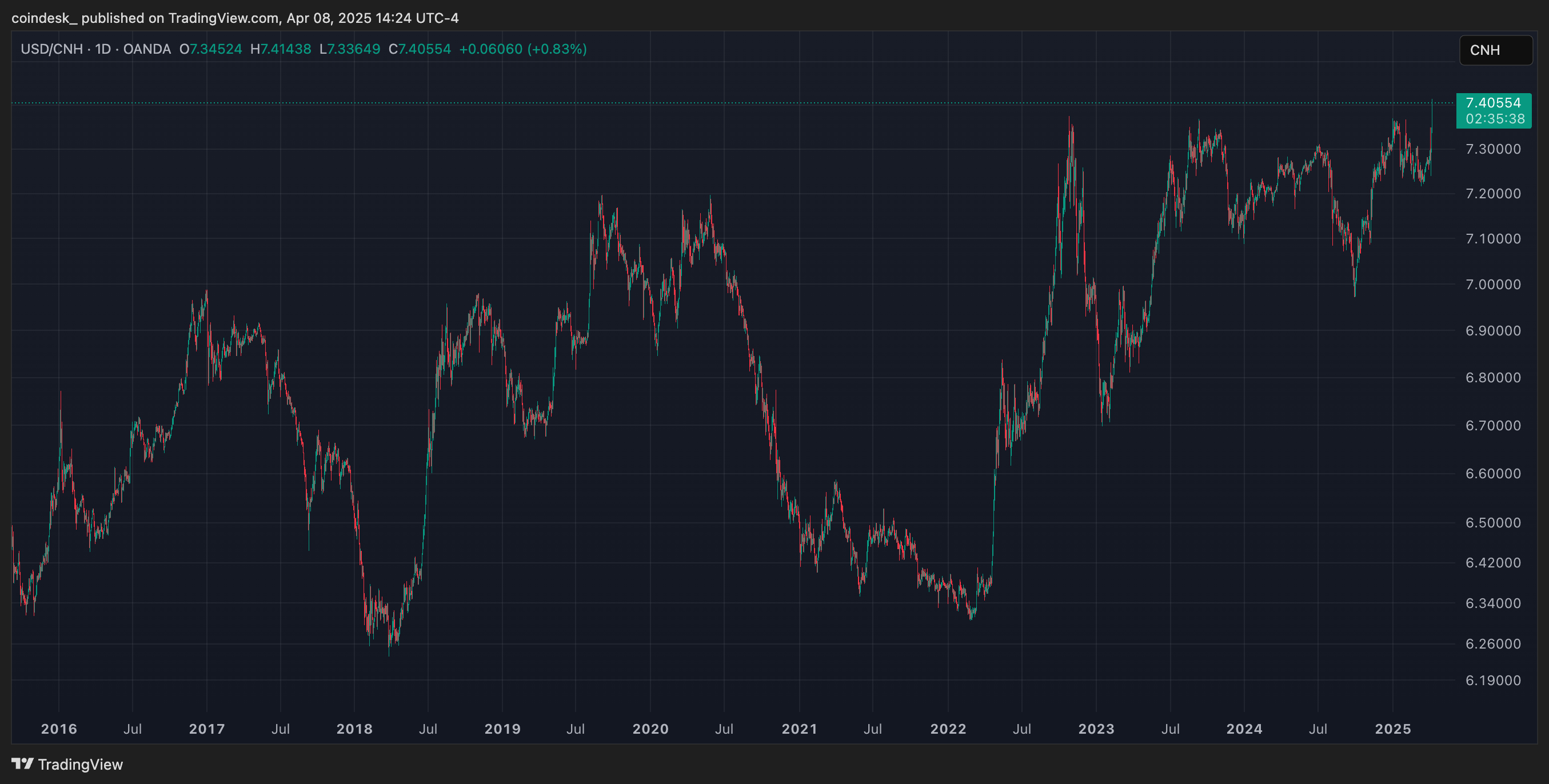
Task: Open the CNH currency selector
Action: (1495, 50)
